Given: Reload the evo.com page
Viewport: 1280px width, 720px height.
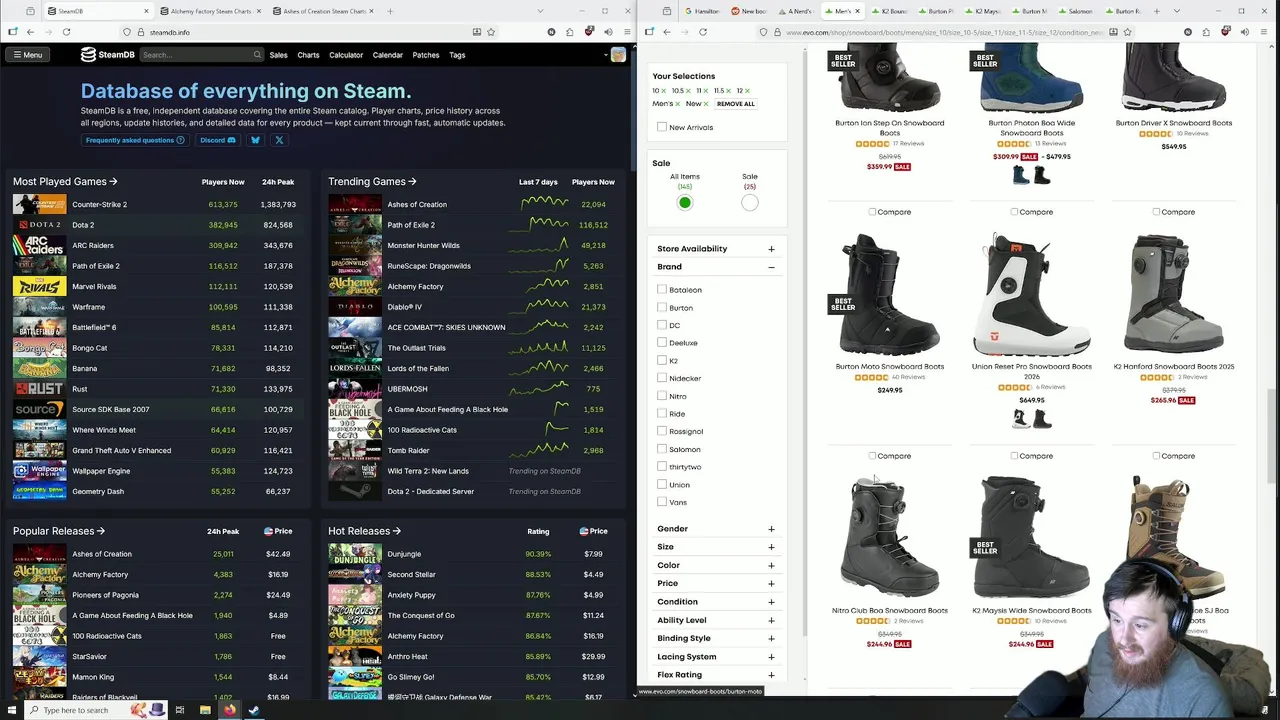Looking at the screenshot, I should click(x=703, y=32).
